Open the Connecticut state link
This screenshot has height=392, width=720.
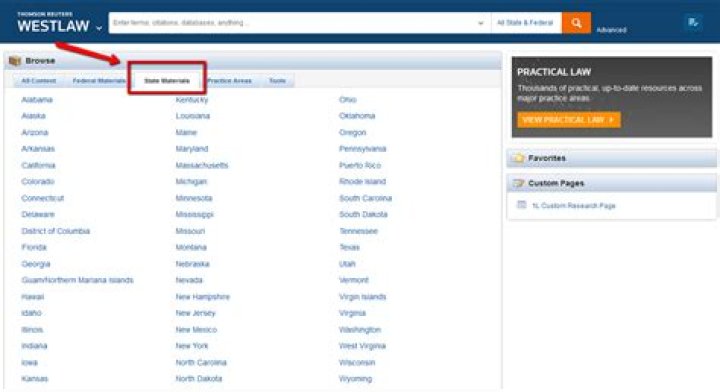click(43, 198)
